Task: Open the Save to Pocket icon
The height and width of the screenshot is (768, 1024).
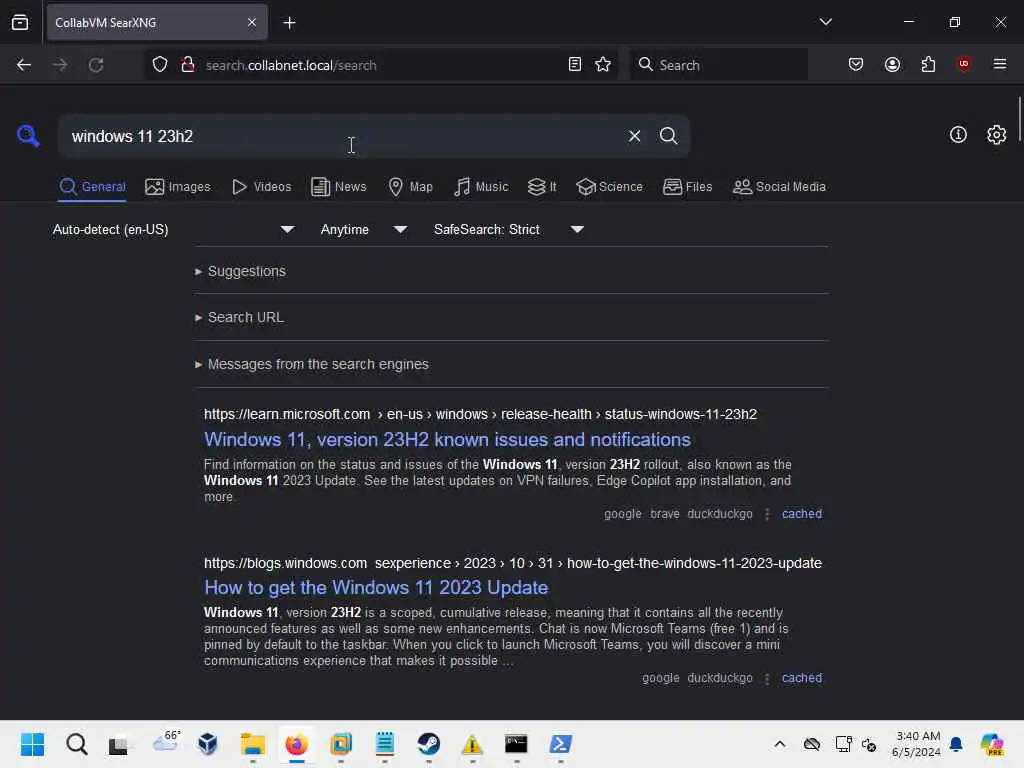Action: 856,64
